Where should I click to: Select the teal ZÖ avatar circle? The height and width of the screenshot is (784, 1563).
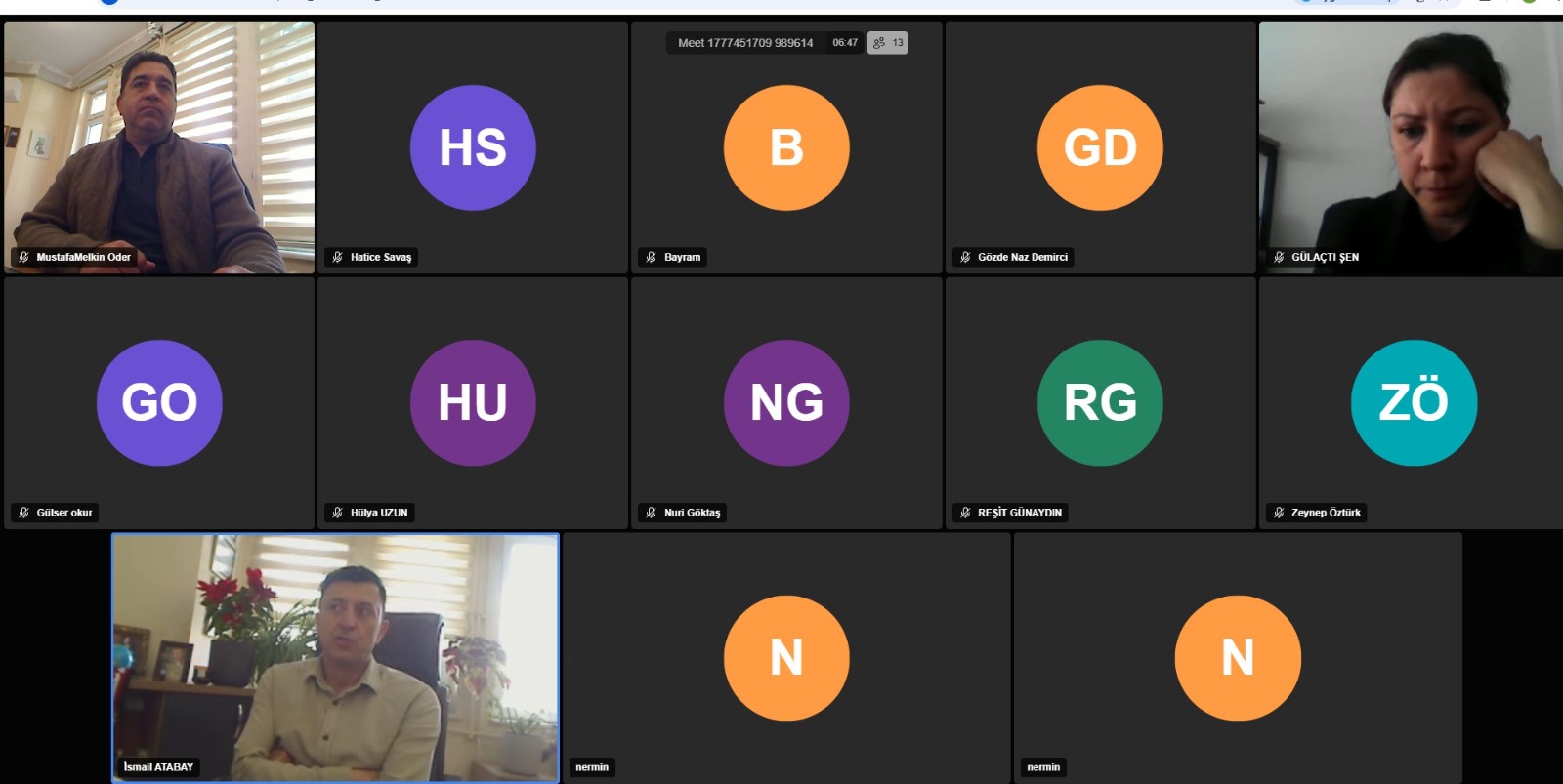tap(1414, 402)
